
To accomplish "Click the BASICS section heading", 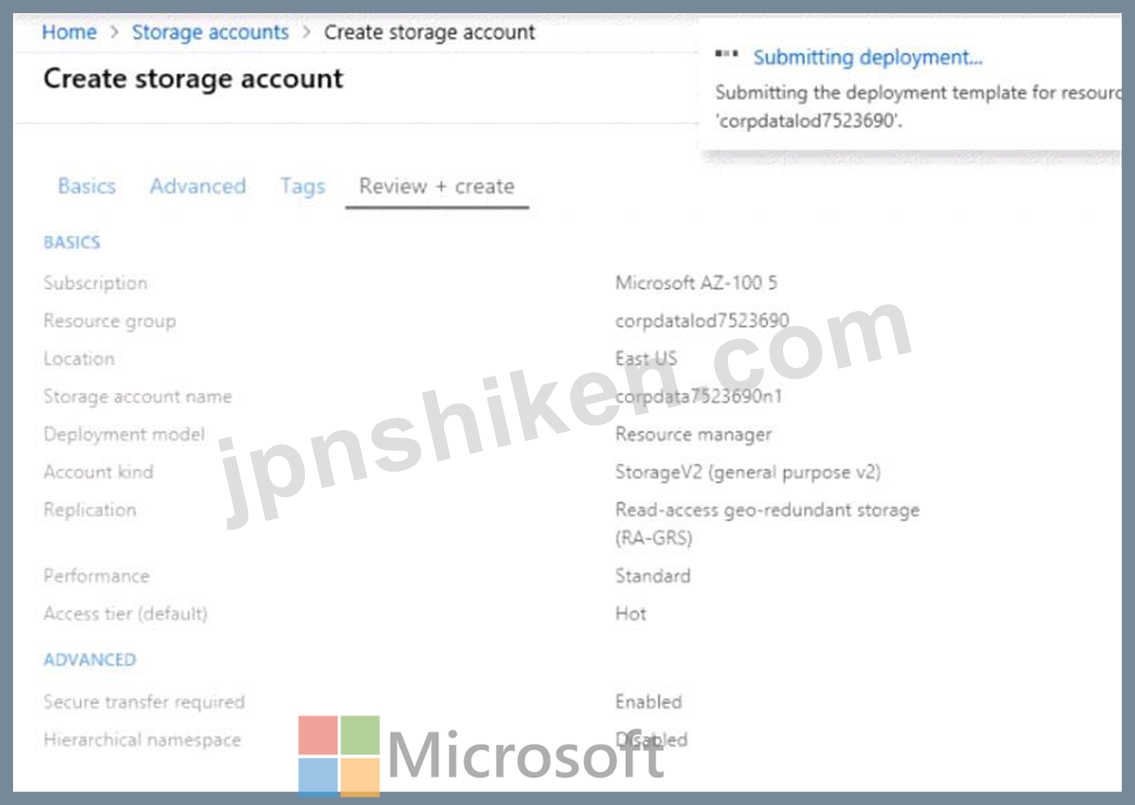I will click(72, 243).
